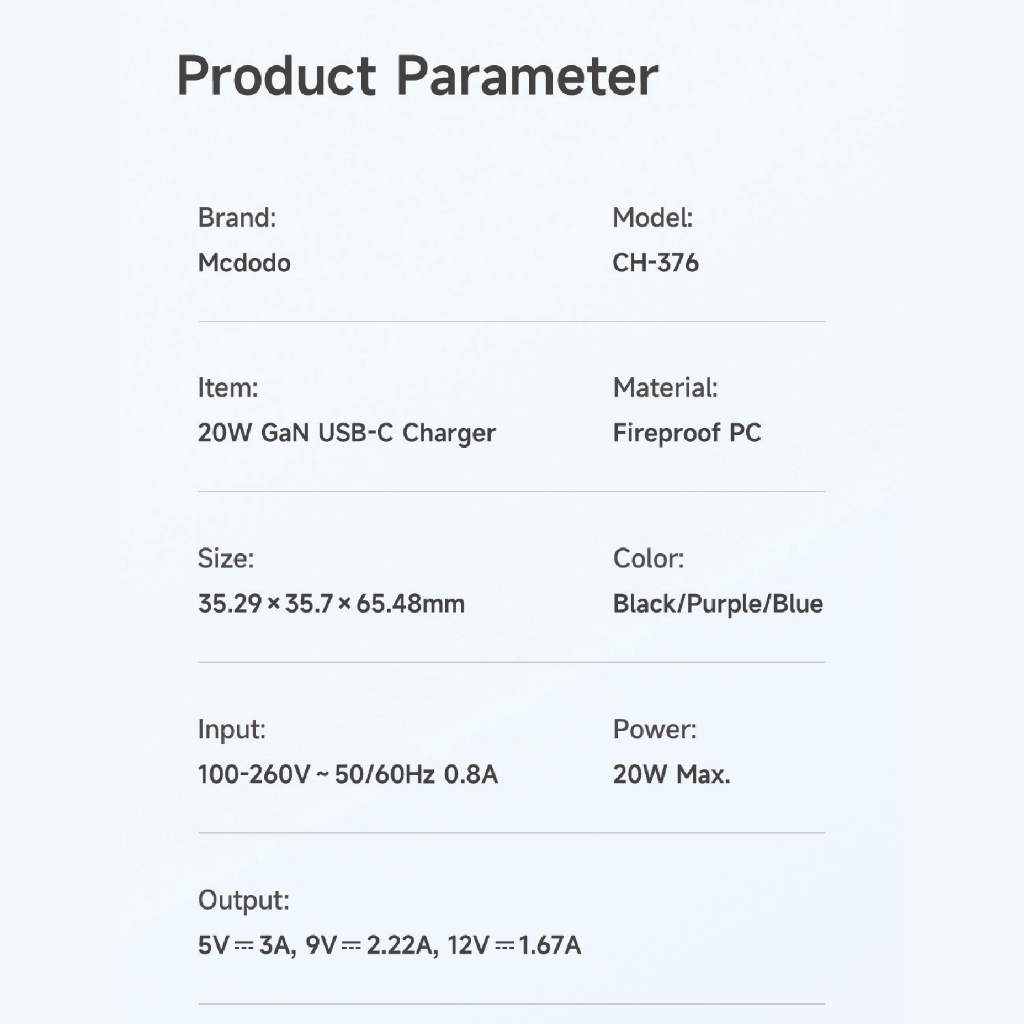Viewport: 1024px width, 1024px height.
Task: Select the Item label
Action: click(x=227, y=387)
